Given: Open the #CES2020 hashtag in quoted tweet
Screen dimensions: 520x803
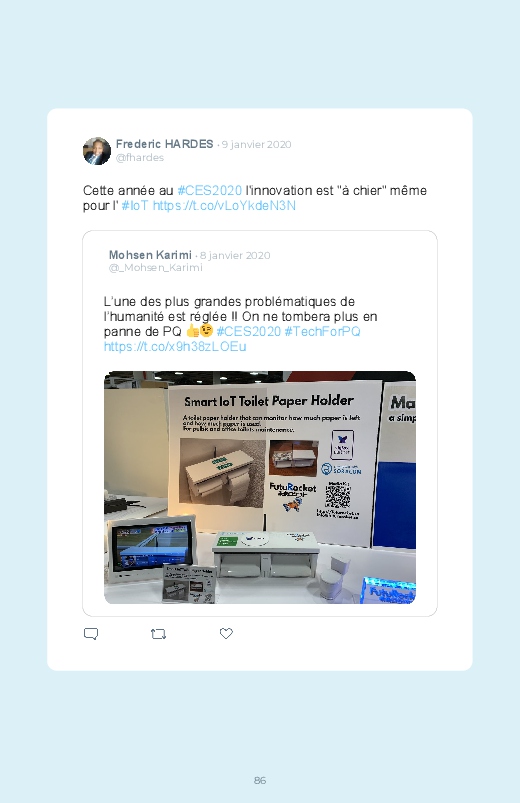Looking at the screenshot, I should click(248, 331).
